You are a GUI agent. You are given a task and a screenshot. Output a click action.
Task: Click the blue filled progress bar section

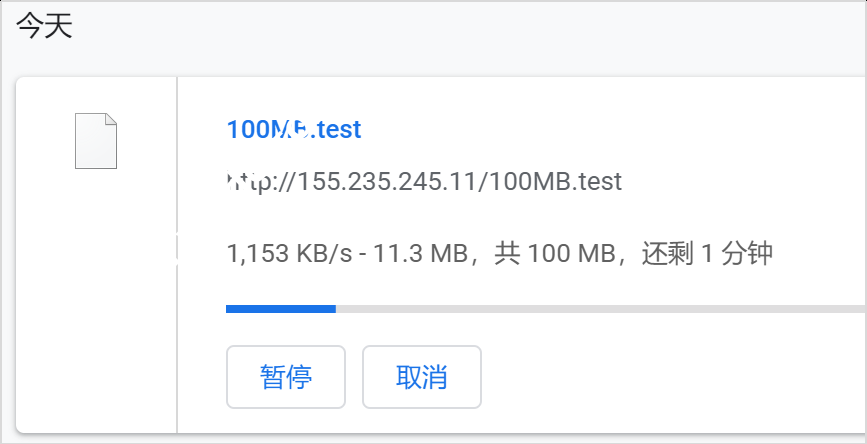(x=281, y=309)
